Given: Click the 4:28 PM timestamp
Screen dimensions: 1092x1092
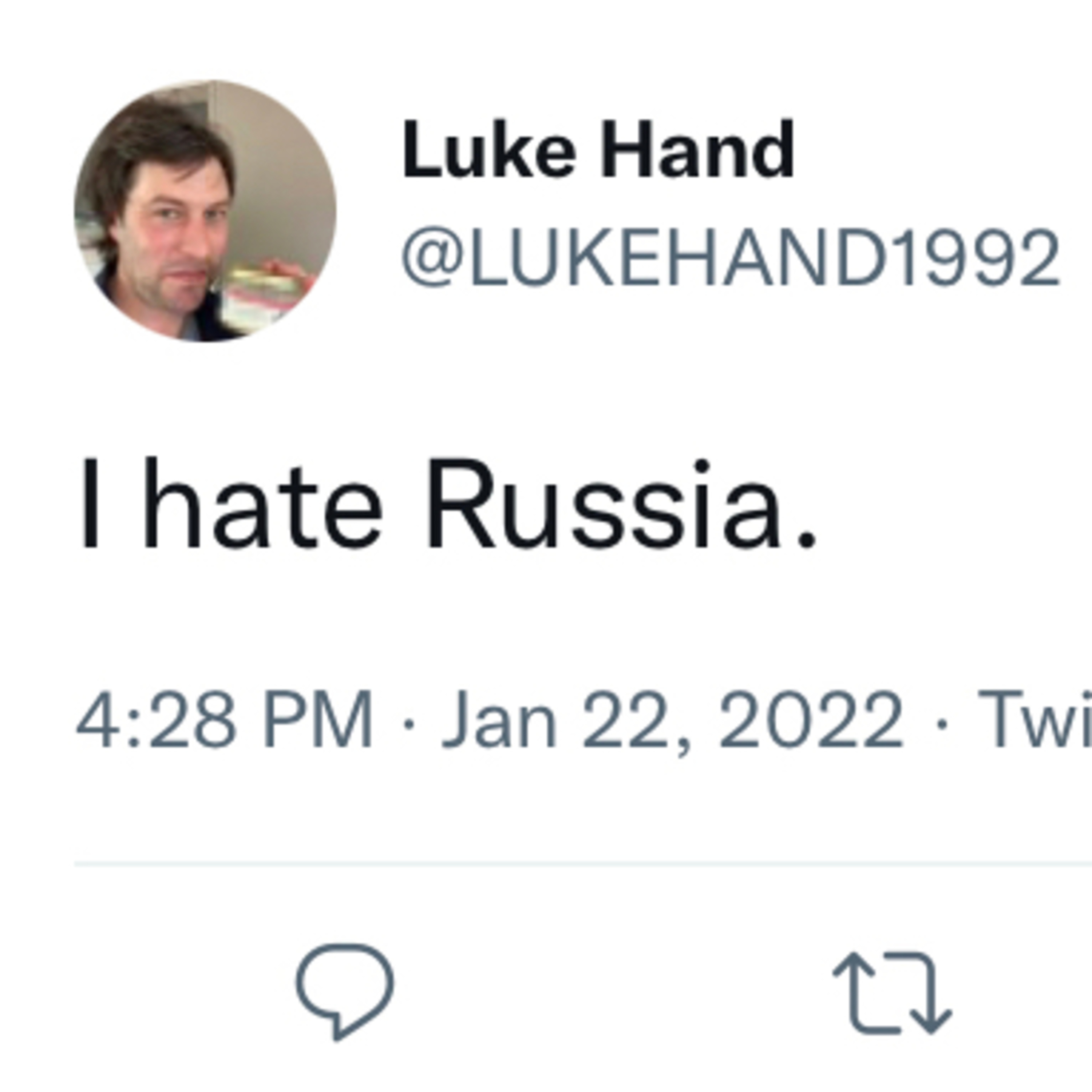Looking at the screenshot, I should [x=224, y=720].
